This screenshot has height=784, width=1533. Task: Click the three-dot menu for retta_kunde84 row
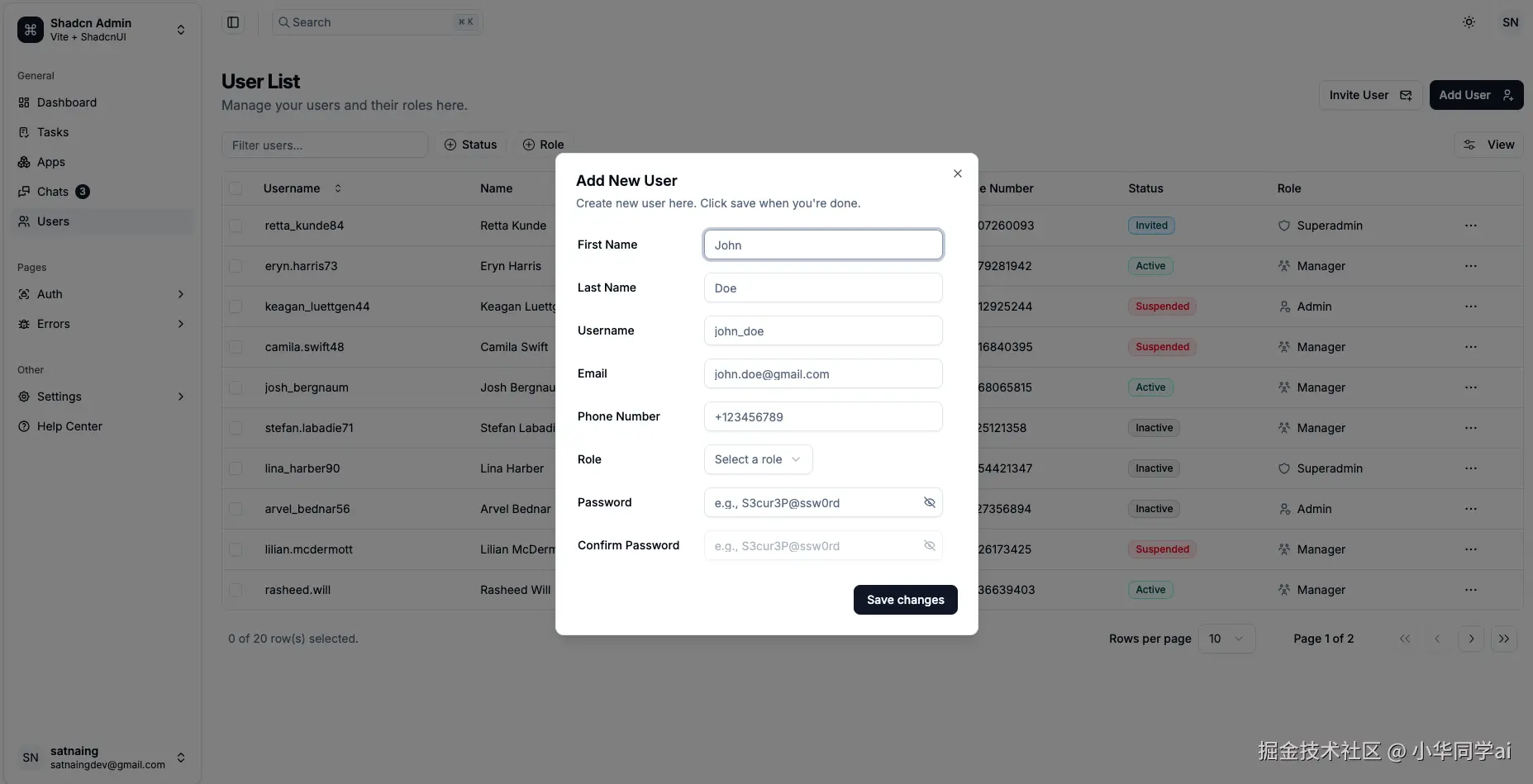coord(1470,226)
